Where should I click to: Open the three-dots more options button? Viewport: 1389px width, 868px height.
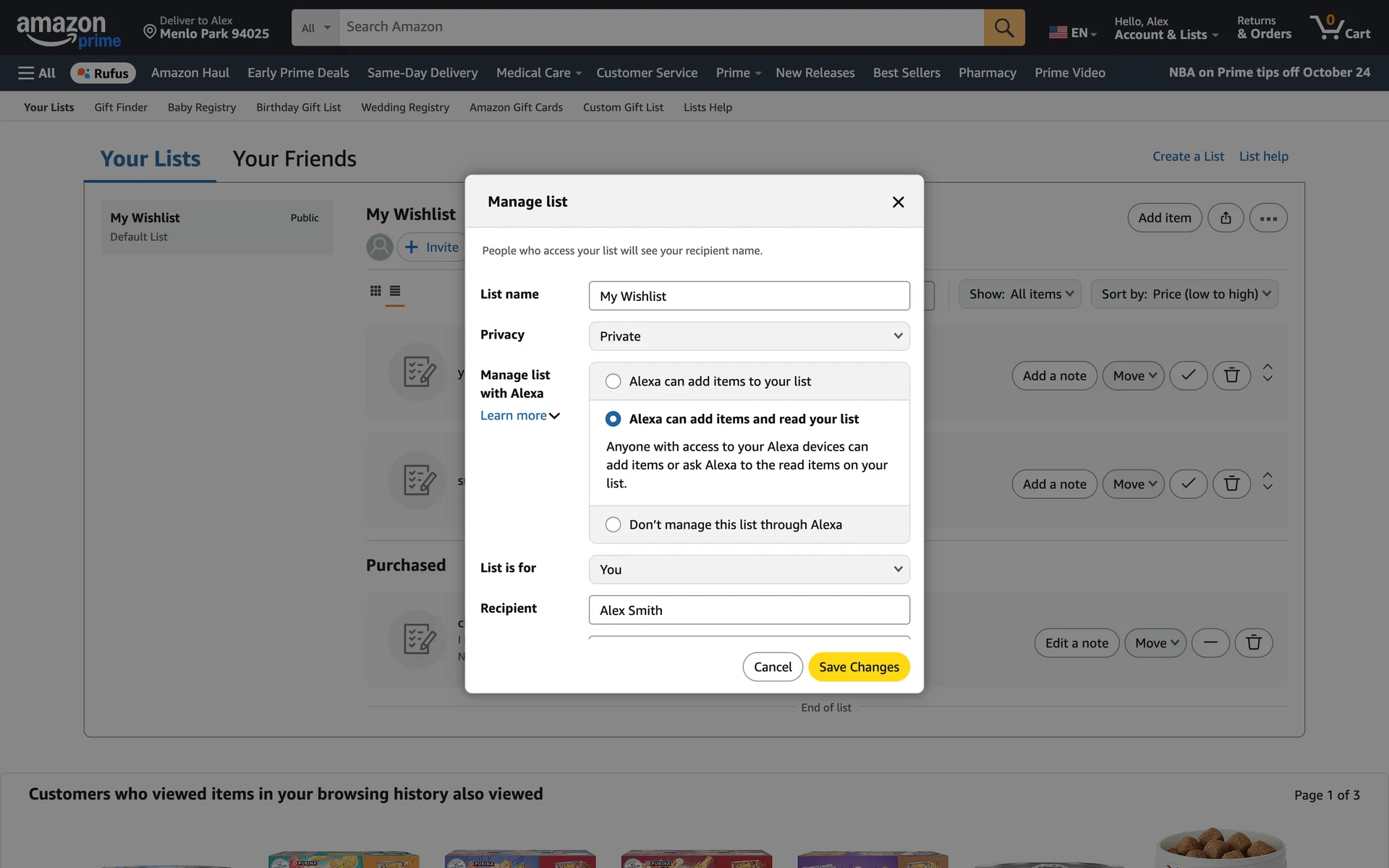pos(1267,218)
